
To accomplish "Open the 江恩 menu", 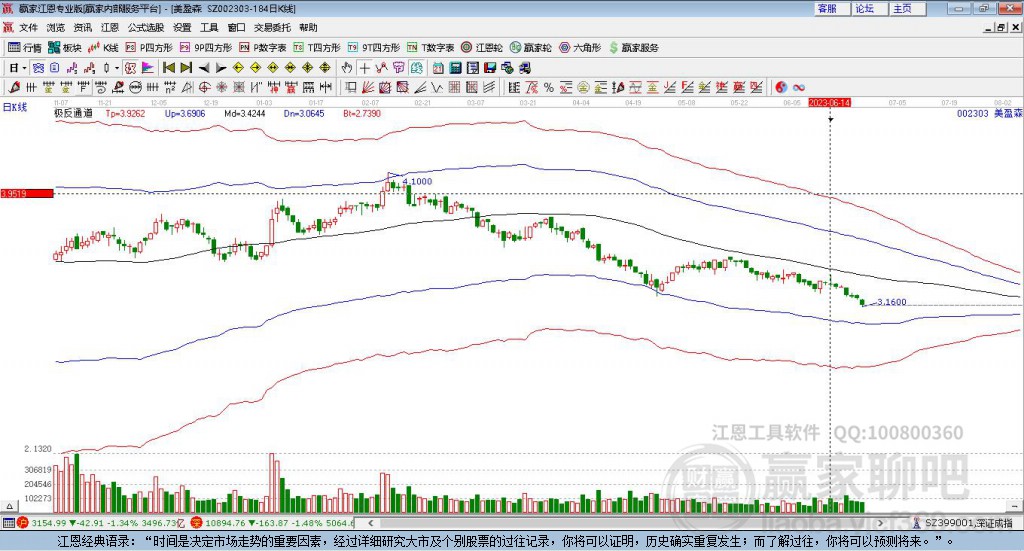I will pos(110,27).
